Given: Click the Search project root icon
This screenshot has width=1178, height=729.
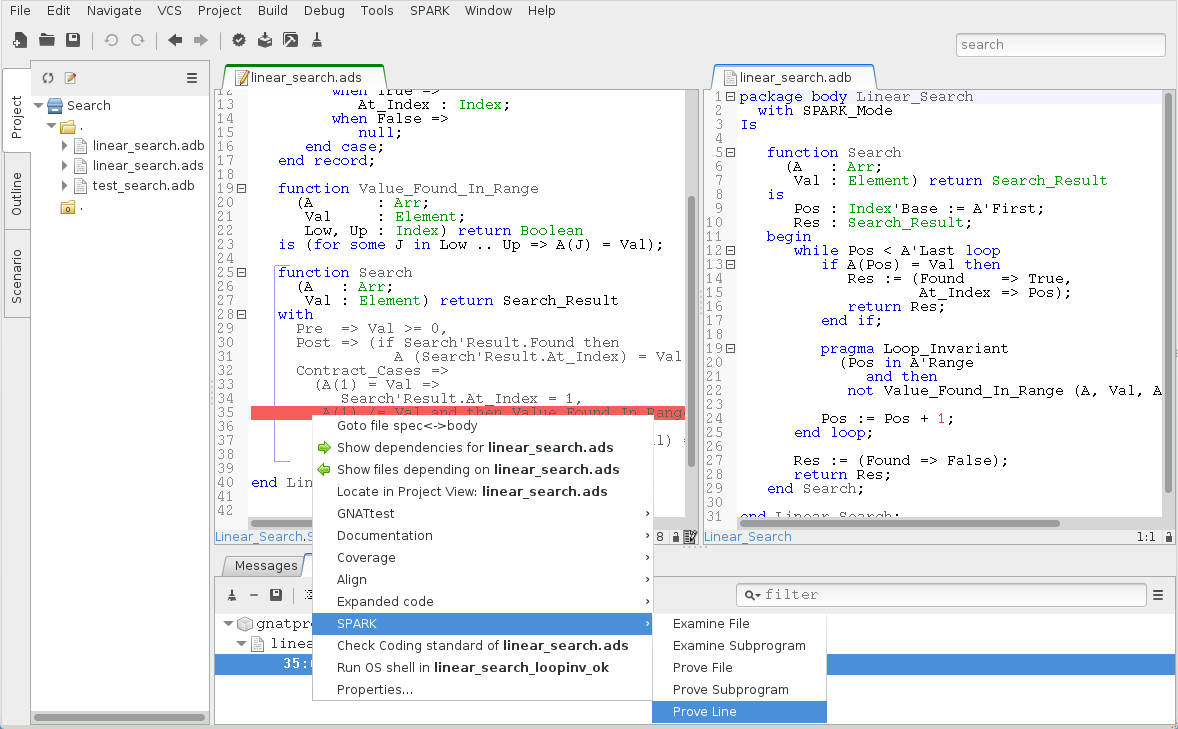Looking at the screenshot, I should pyautogui.click(x=55, y=105).
